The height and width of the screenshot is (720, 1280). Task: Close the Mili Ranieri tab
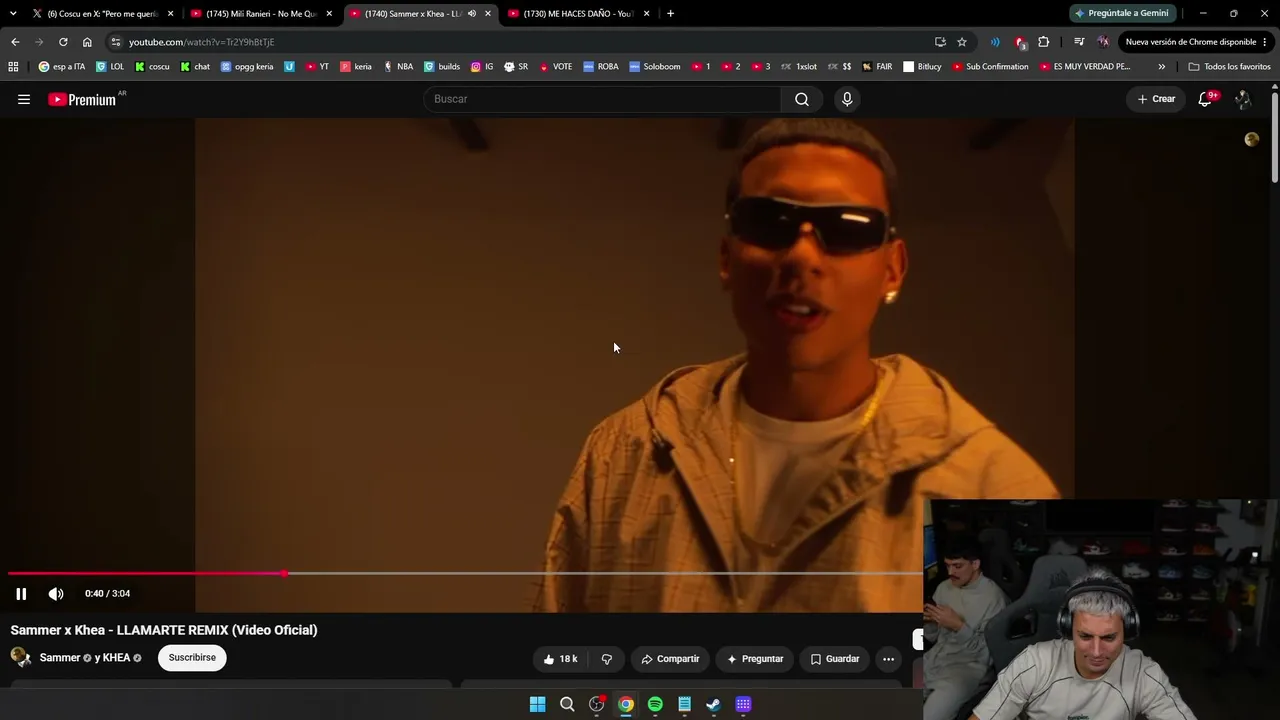pyautogui.click(x=329, y=13)
